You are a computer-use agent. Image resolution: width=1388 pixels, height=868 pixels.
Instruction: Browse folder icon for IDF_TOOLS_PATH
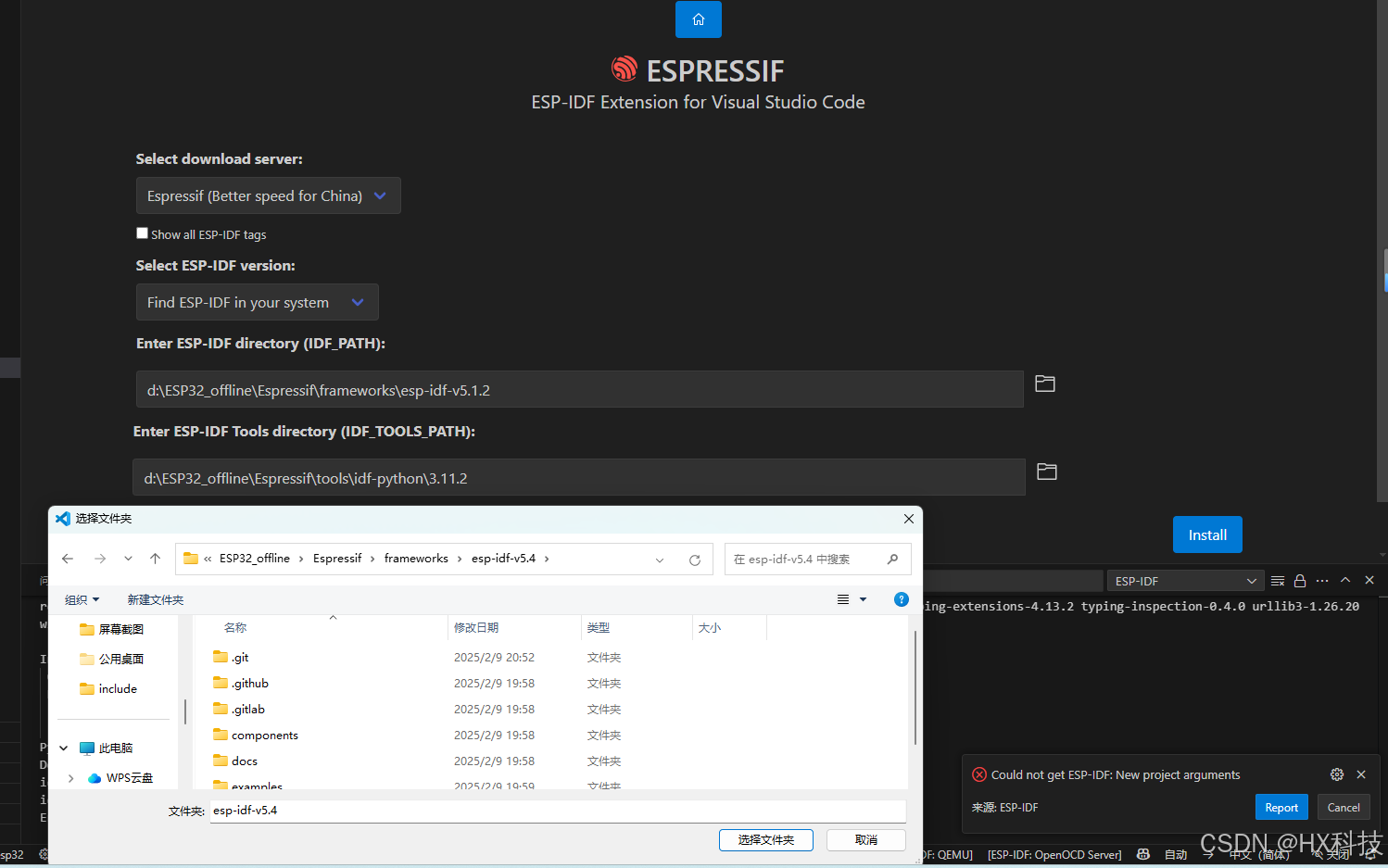point(1047,472)
